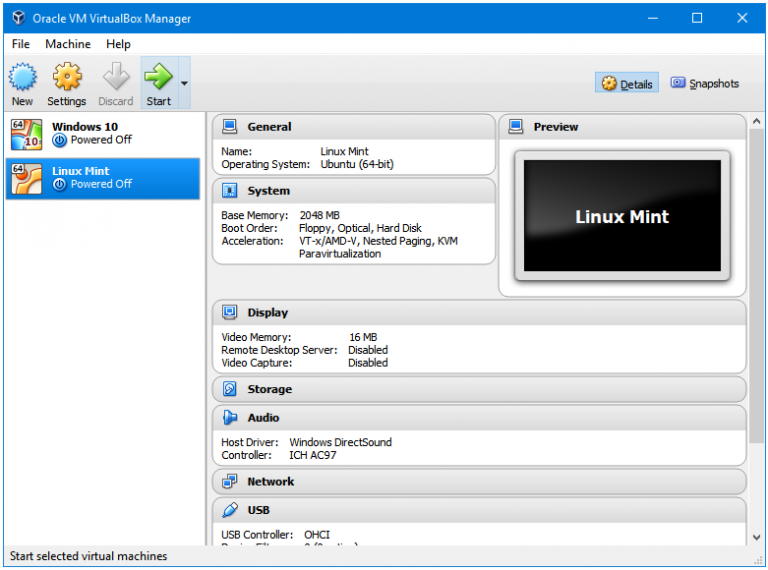Expand the Network section header

coord(479,481)
